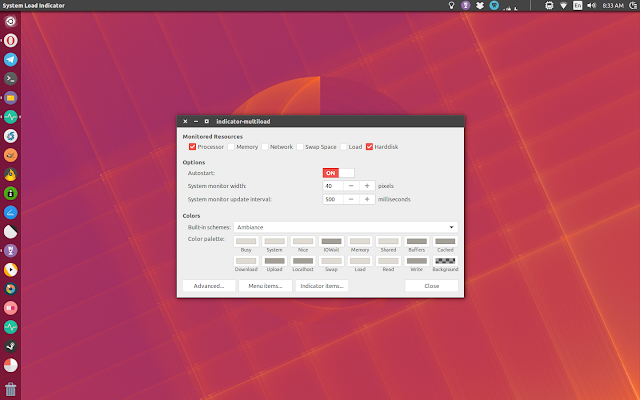640x400 pixels.
Task: Click the monitor width value field
Action: (x=333, y=186)
